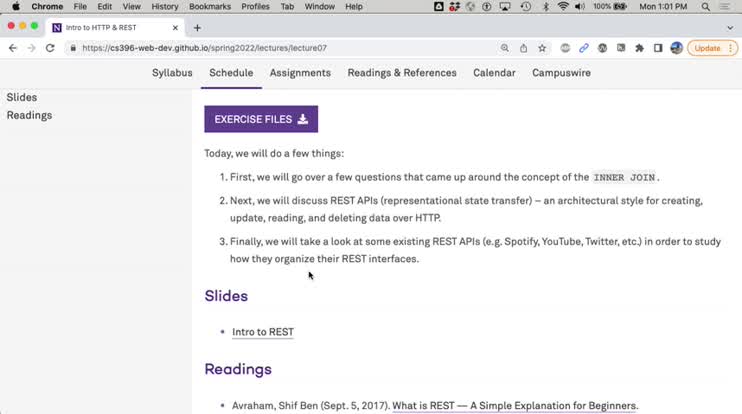
Task: Click the URL address bar
Action: click(280, 48)
